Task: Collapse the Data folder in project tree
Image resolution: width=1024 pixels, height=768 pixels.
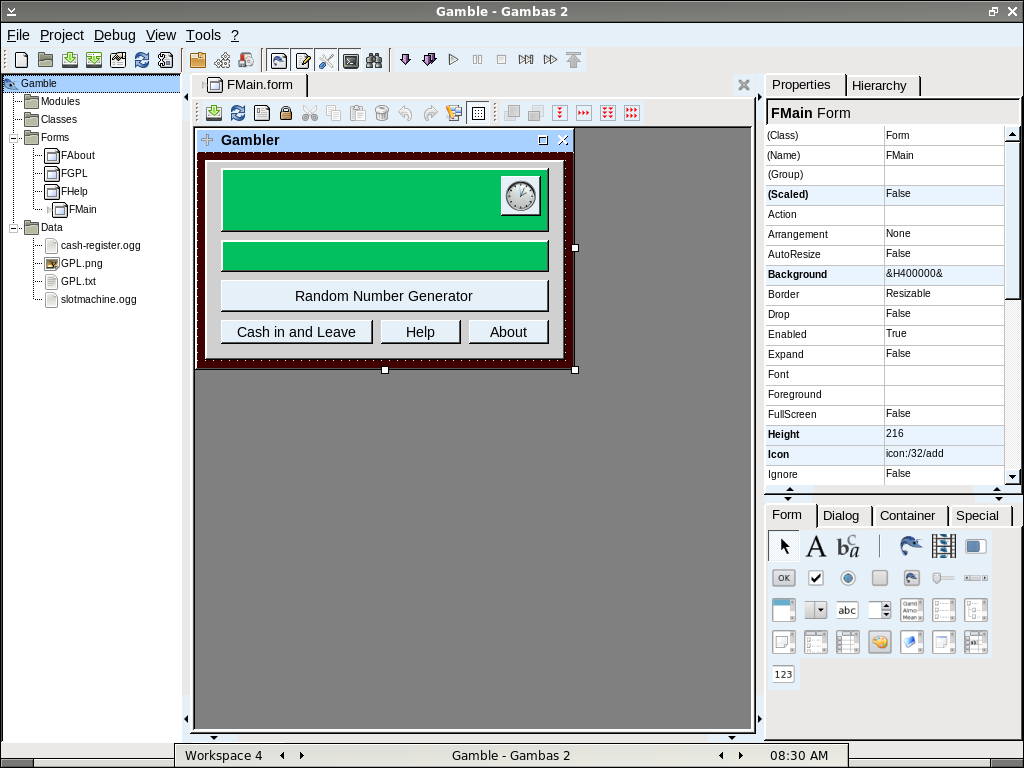Action: (x=15, y=228)
